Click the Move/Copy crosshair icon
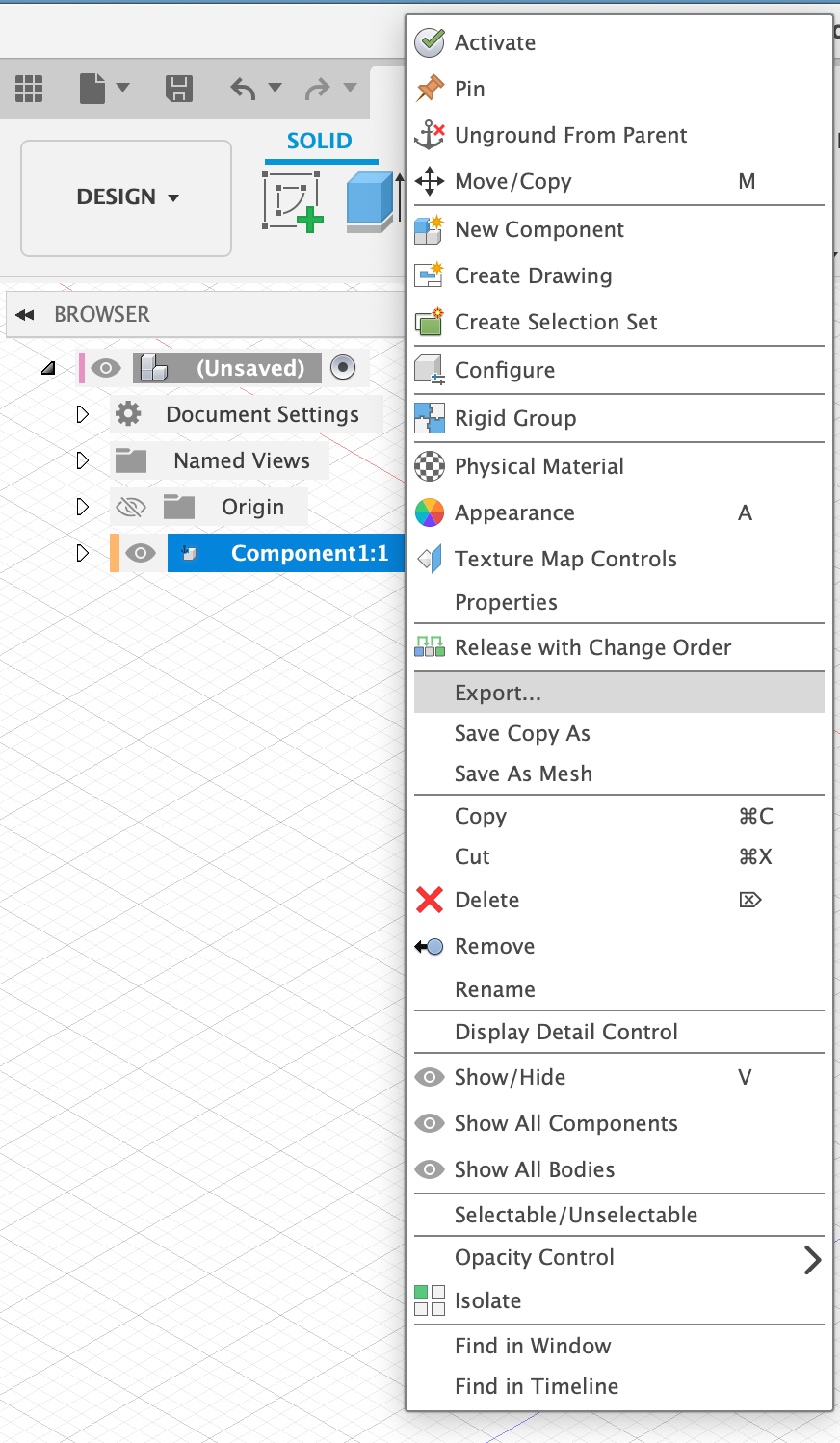The height and width of the screenshot is (1443, 840). pos(431,181)
